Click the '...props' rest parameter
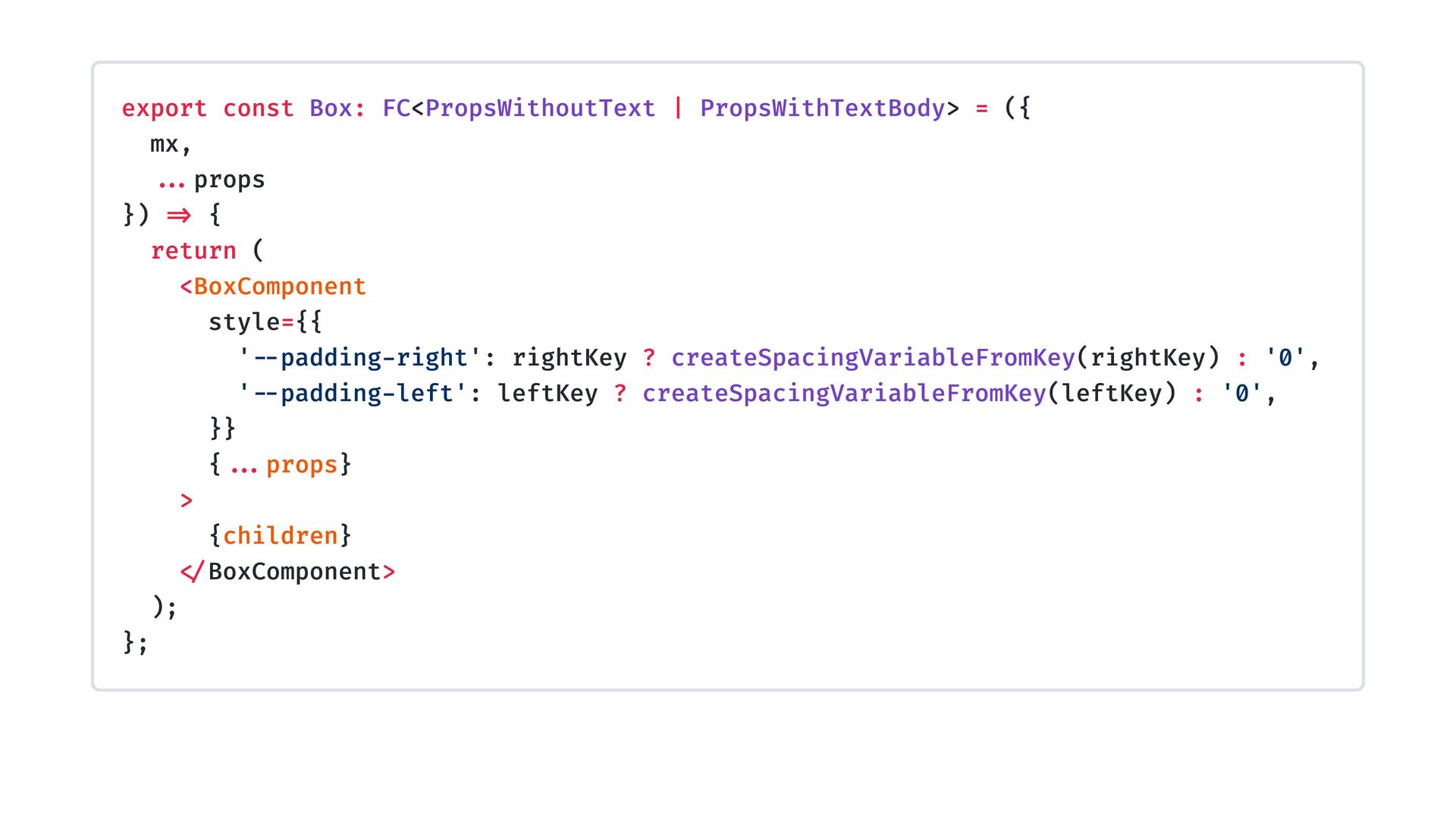The image size is (1456, 819). pyautogui.click(x=211, y=180)
